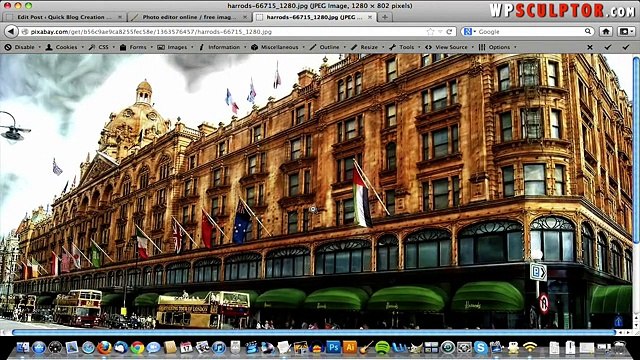Screen dimensions: 640x360
Task: Open the Options developer menu
Action: click(497, 47)
